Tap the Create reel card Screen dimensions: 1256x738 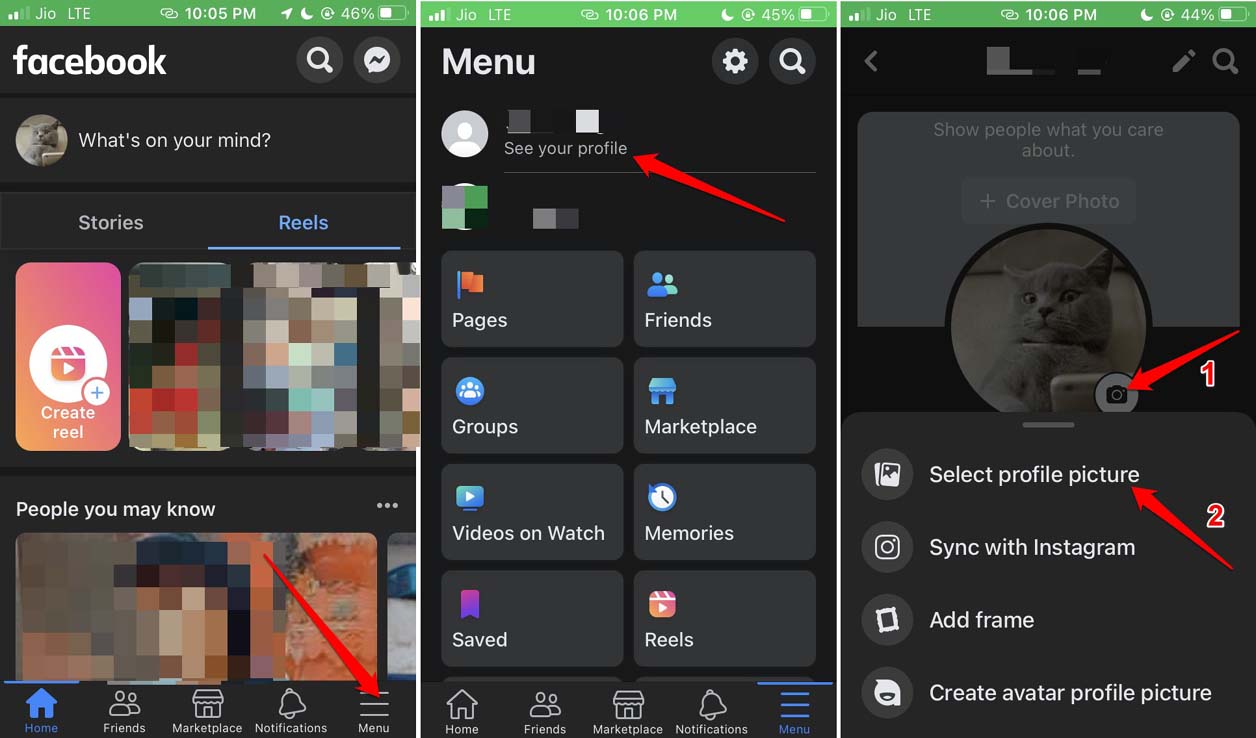pos(68,357)
